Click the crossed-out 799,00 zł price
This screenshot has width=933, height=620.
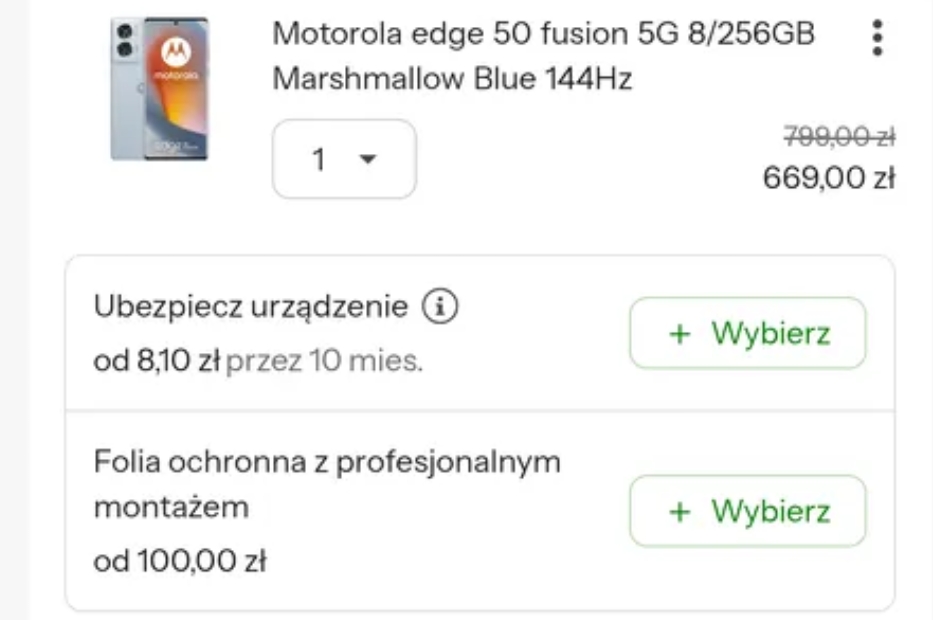(838, 135)
